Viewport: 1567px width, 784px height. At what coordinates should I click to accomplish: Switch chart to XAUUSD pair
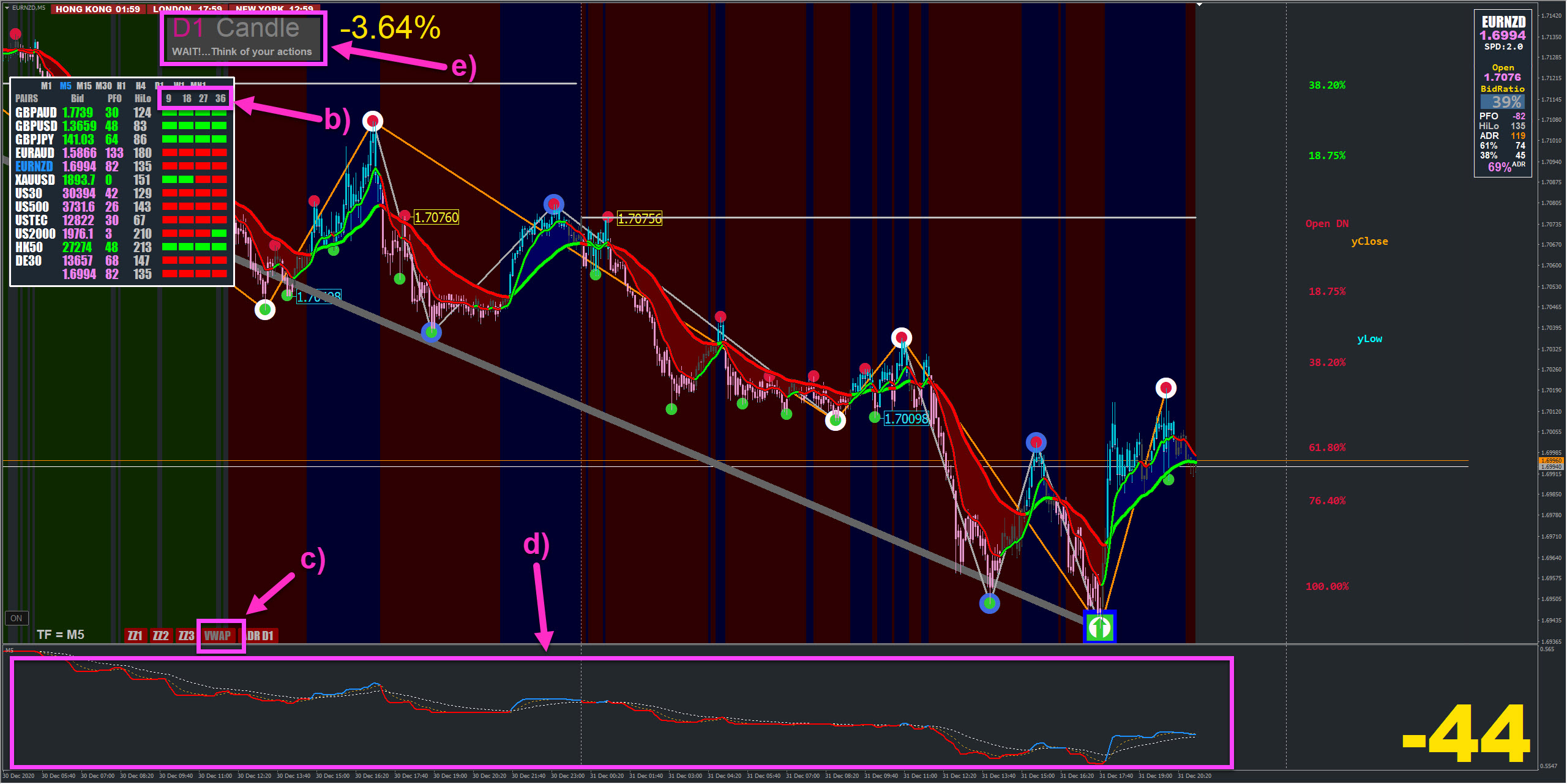pyautogui.click(x=35, y=180)
